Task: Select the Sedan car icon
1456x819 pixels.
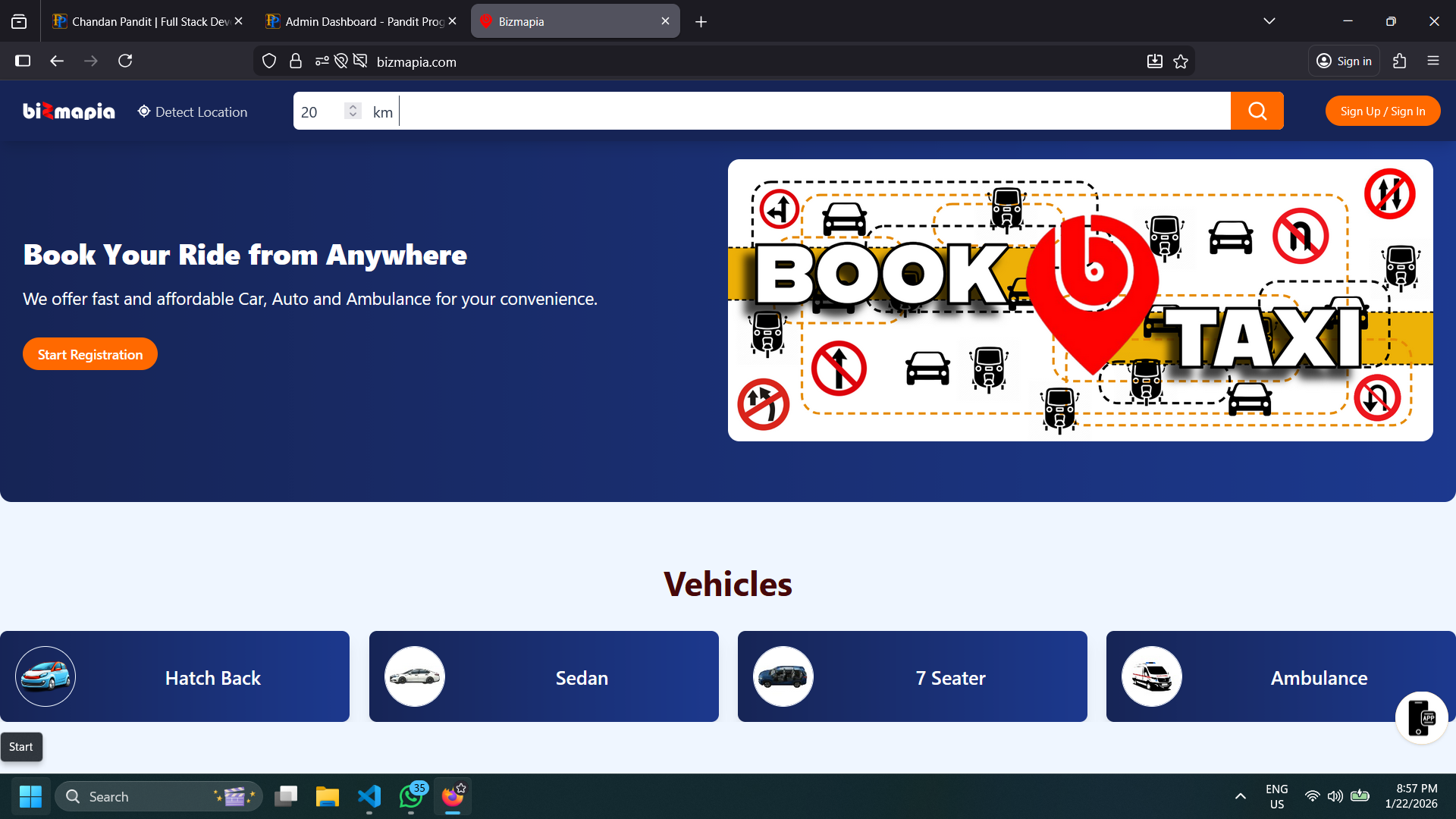Action: click(414, 676)
